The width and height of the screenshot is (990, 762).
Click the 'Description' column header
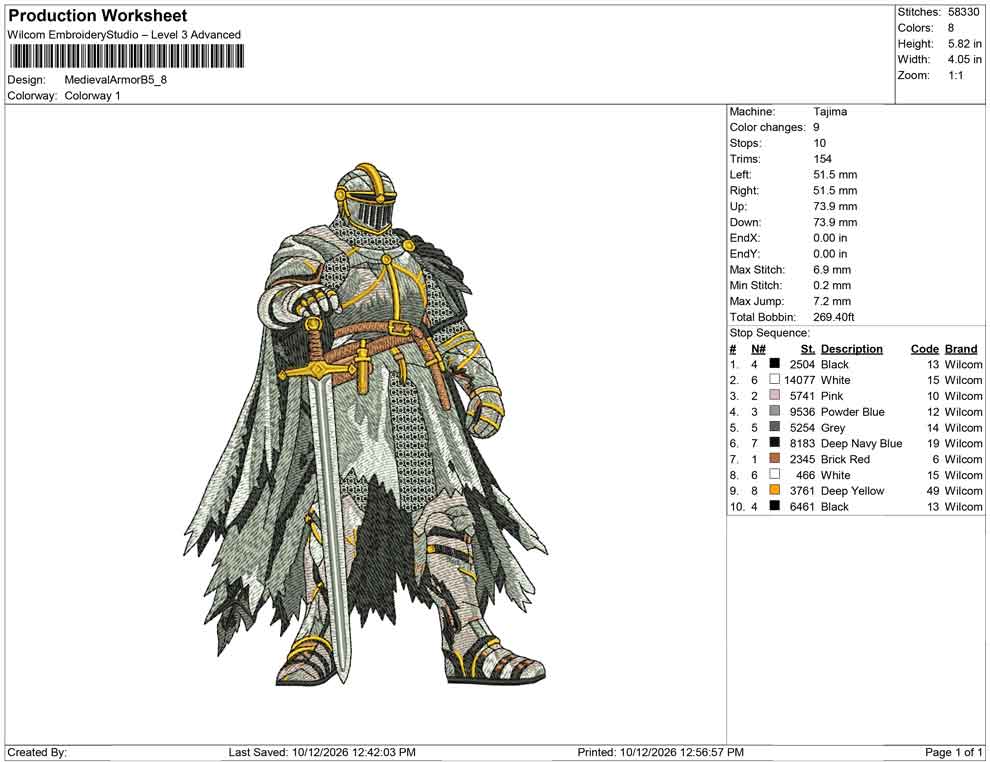pos(851,349)
